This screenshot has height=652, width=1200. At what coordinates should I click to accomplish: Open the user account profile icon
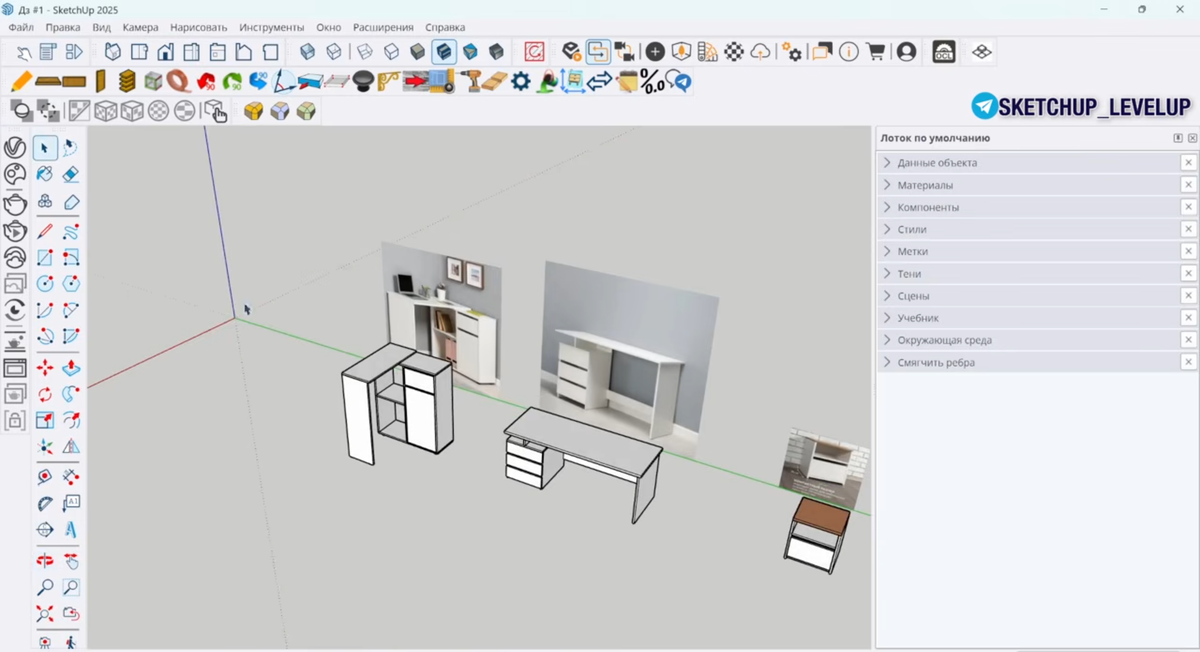tap(906, 52)
